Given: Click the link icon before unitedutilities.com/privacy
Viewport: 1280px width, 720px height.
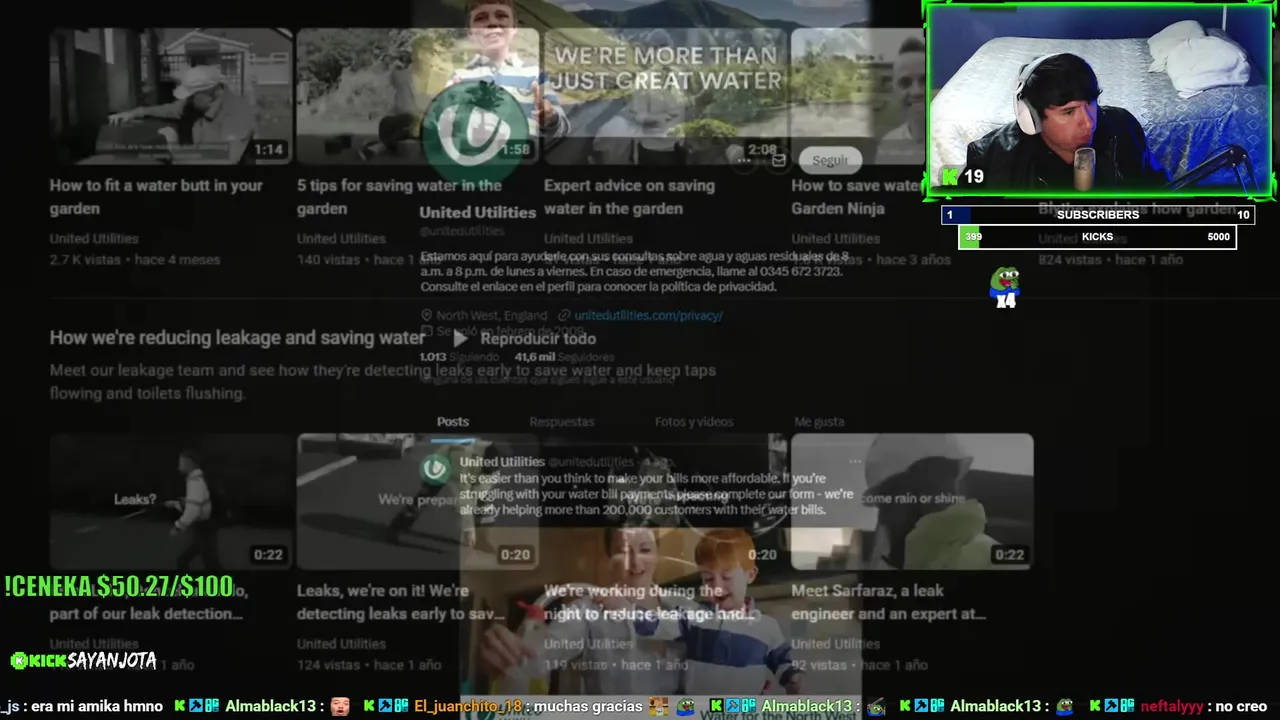Looking at the screenshot, I should 565,315.
